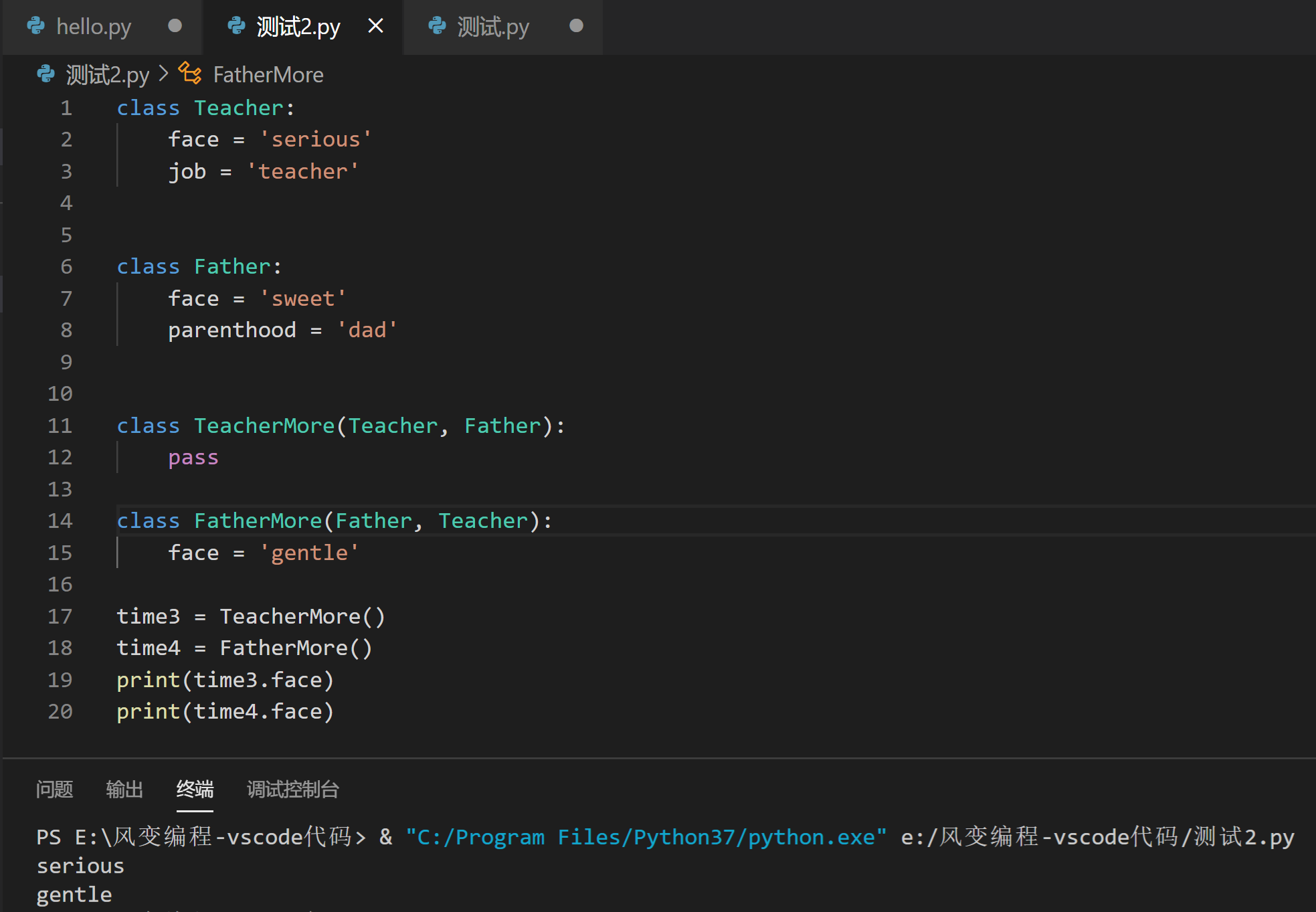Screen dimensions: 1316x912
Task: Click 'Father' class name on line 6
Action: (232, 266)
